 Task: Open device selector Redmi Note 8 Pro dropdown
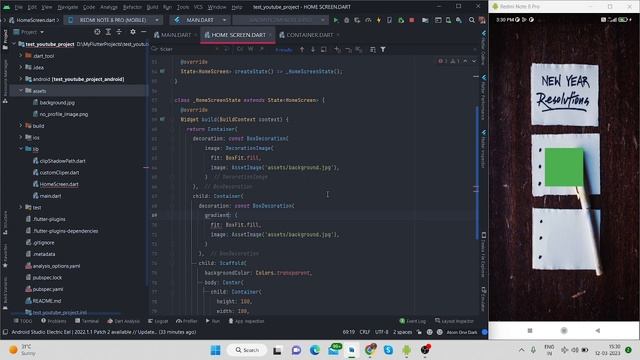[113, 20]
